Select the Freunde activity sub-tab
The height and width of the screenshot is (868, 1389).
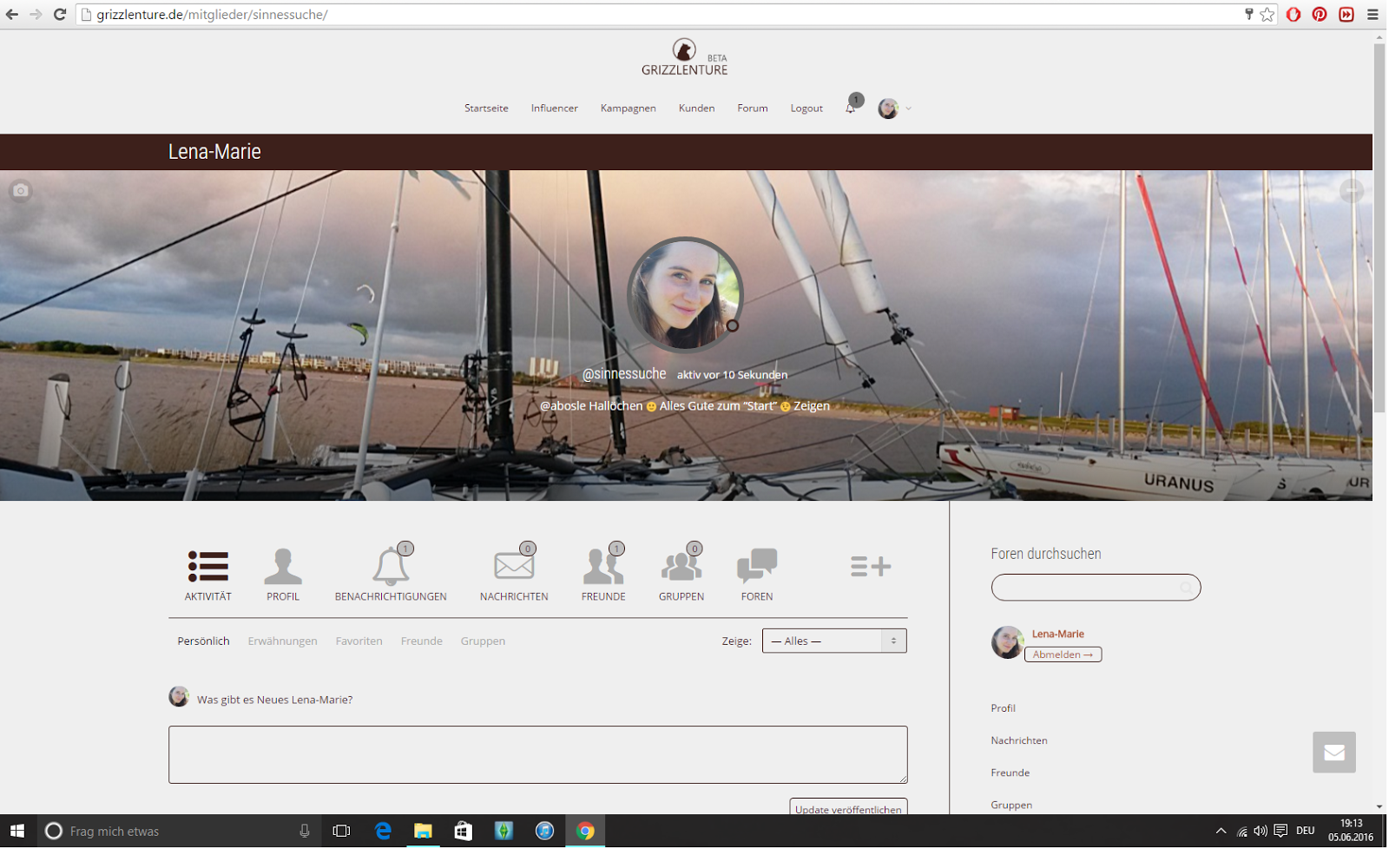click(x=422, y=641)
